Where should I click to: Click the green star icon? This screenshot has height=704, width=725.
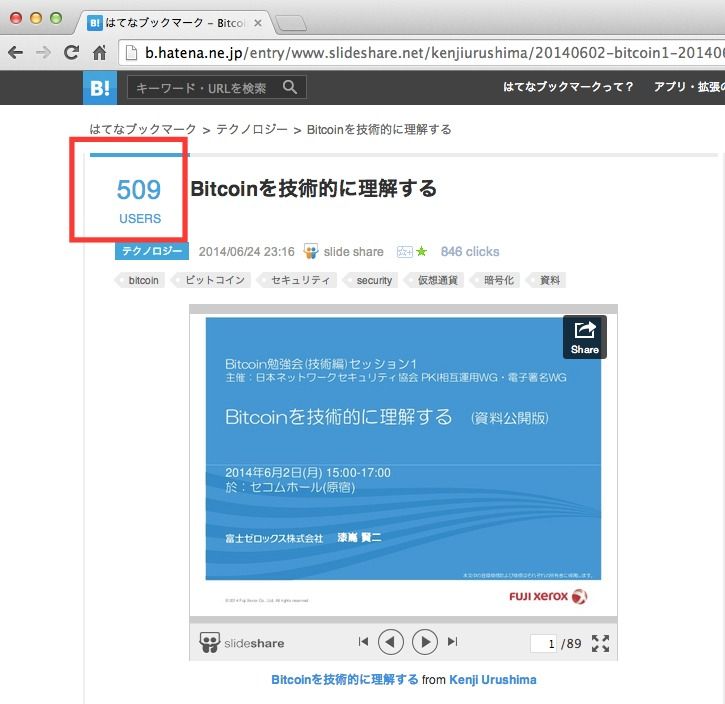pos(421,251)
